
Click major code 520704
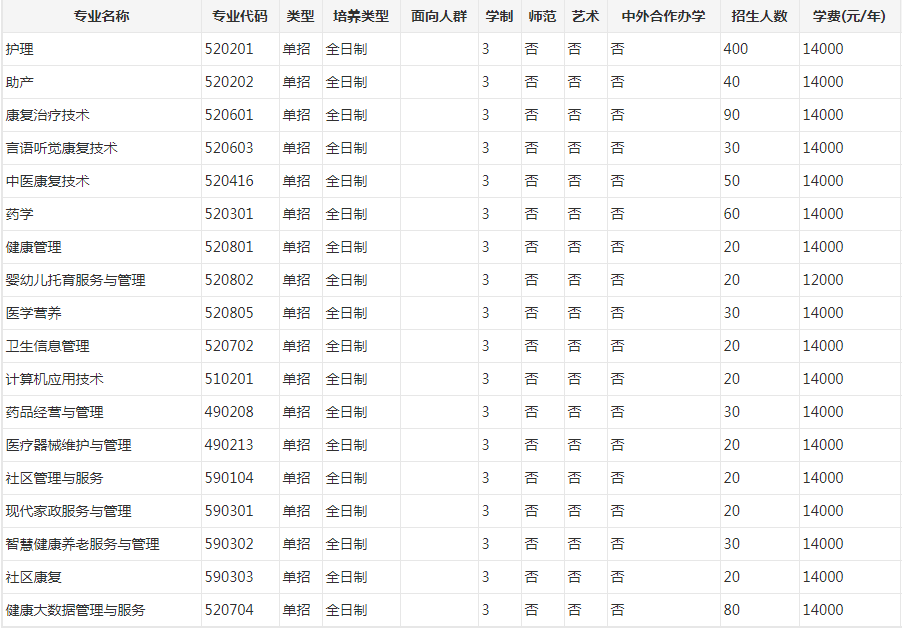click(x=229, y=610)
